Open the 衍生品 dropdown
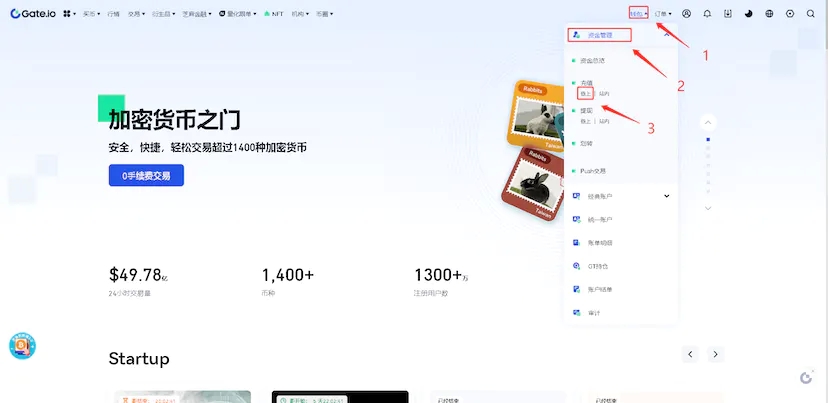This screenshot has width=828, height=403. (x=164, y=14)
